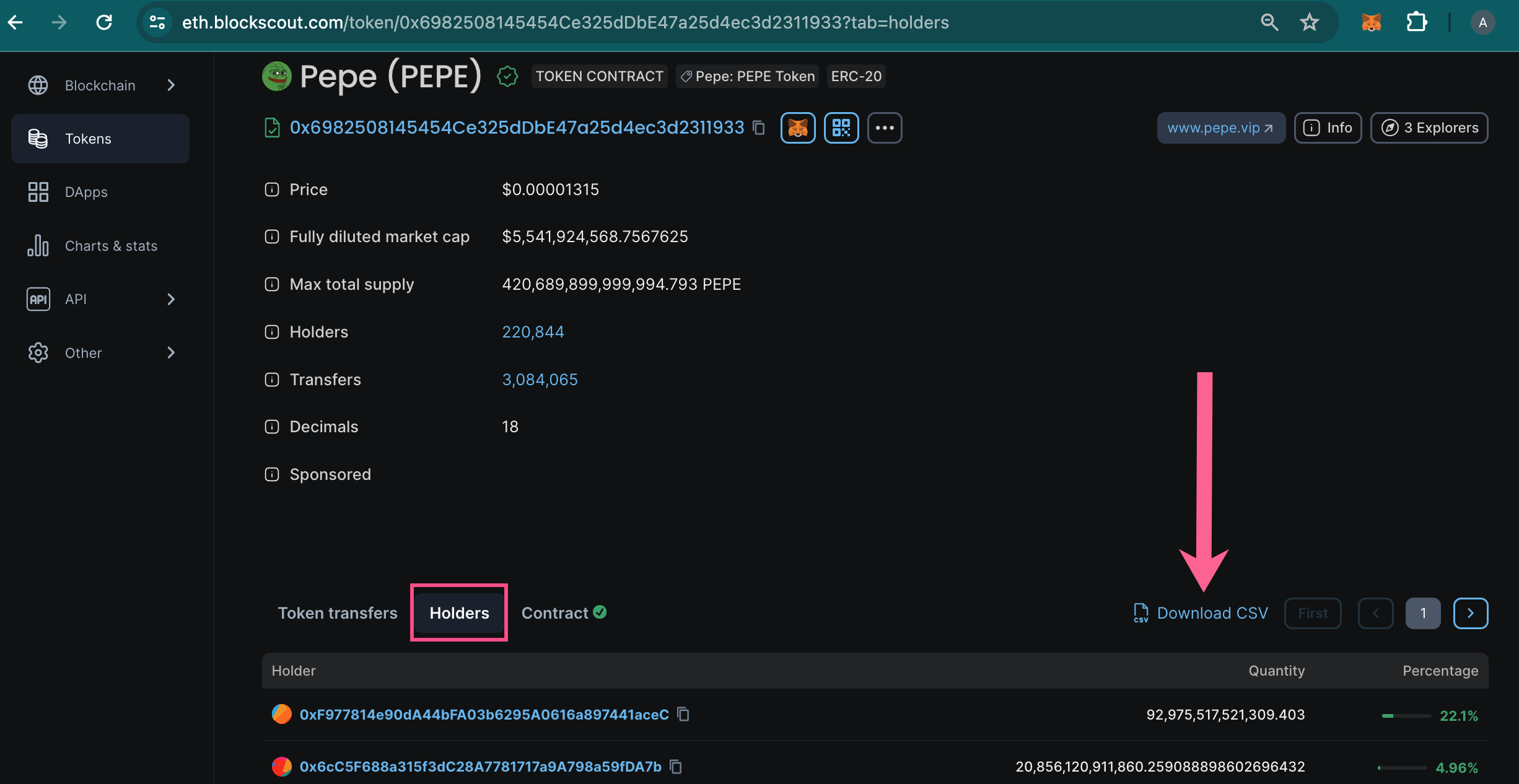The width and height of the screenshot is (1519, 784).
Task: Click the browser forward arrow
Action: pos(59,23)
